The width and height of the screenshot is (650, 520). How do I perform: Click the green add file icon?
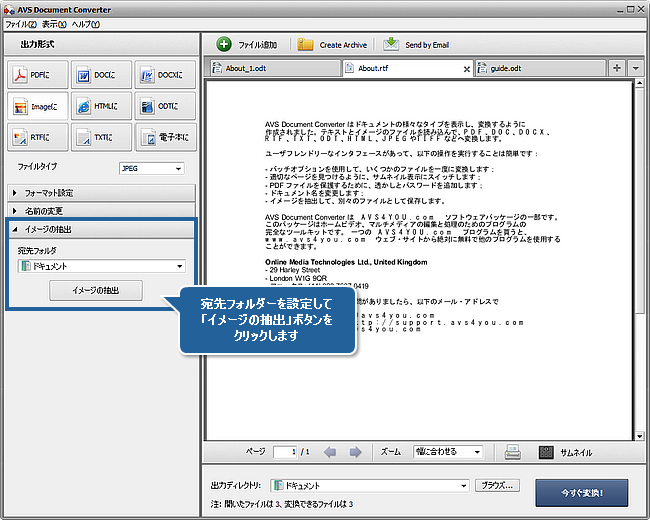click(224, 44)
